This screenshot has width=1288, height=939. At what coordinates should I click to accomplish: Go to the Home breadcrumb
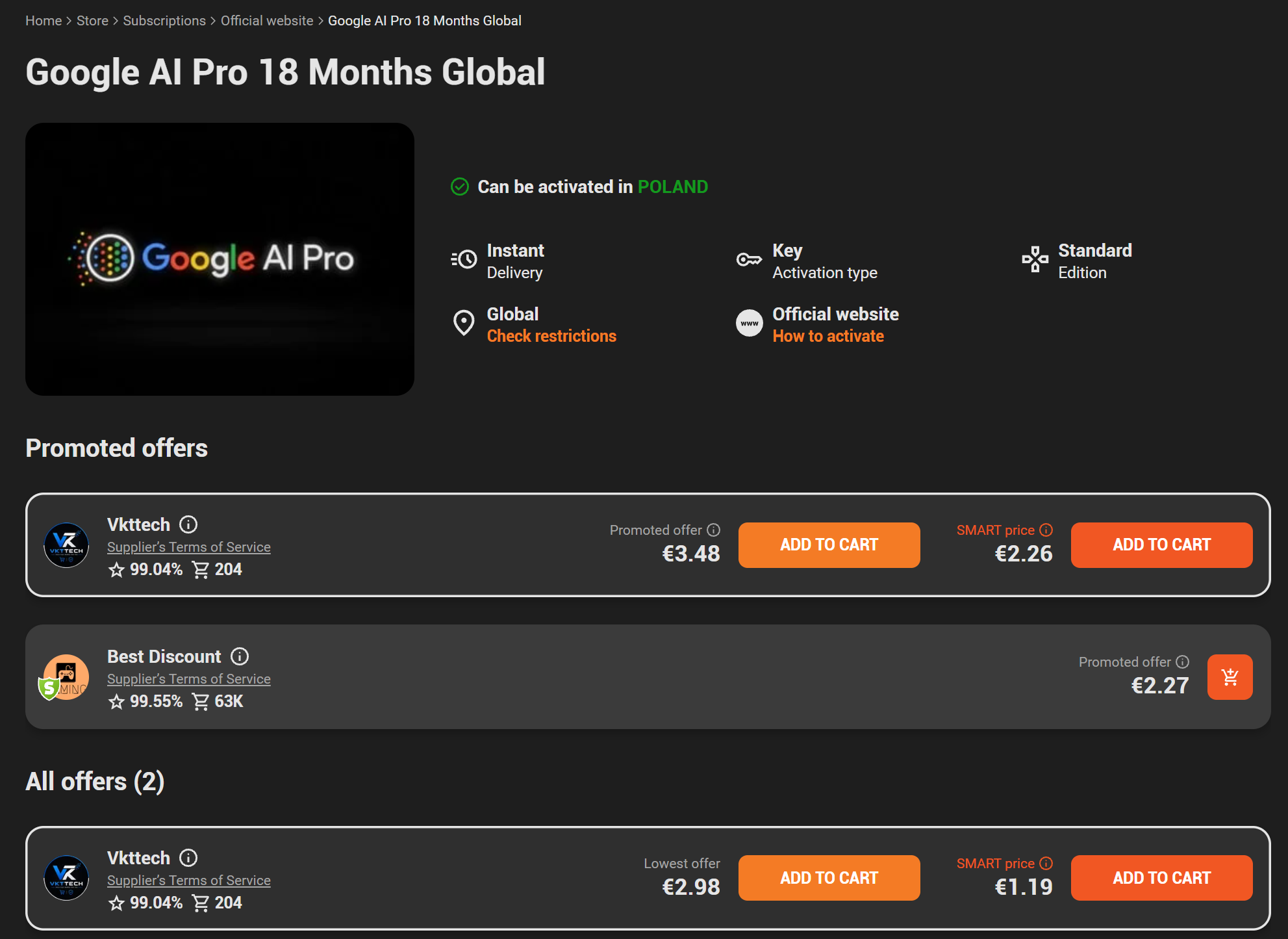click(x=44, y=21)
